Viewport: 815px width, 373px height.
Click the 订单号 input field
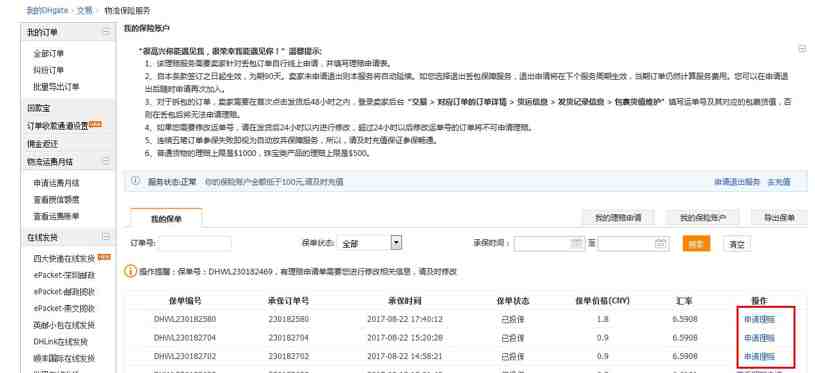[195, 244]
